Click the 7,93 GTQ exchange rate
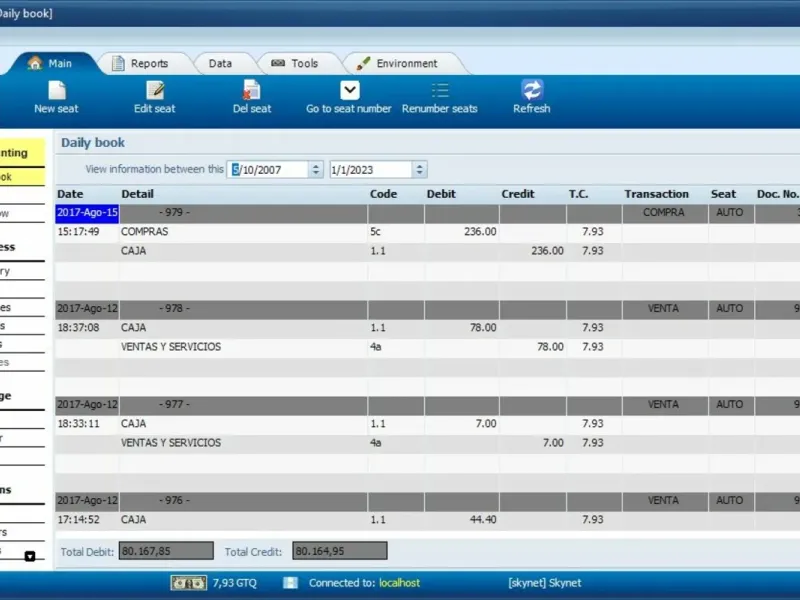Image resolution: width=800 pixels, height=600 pixels. click(235, 583)
